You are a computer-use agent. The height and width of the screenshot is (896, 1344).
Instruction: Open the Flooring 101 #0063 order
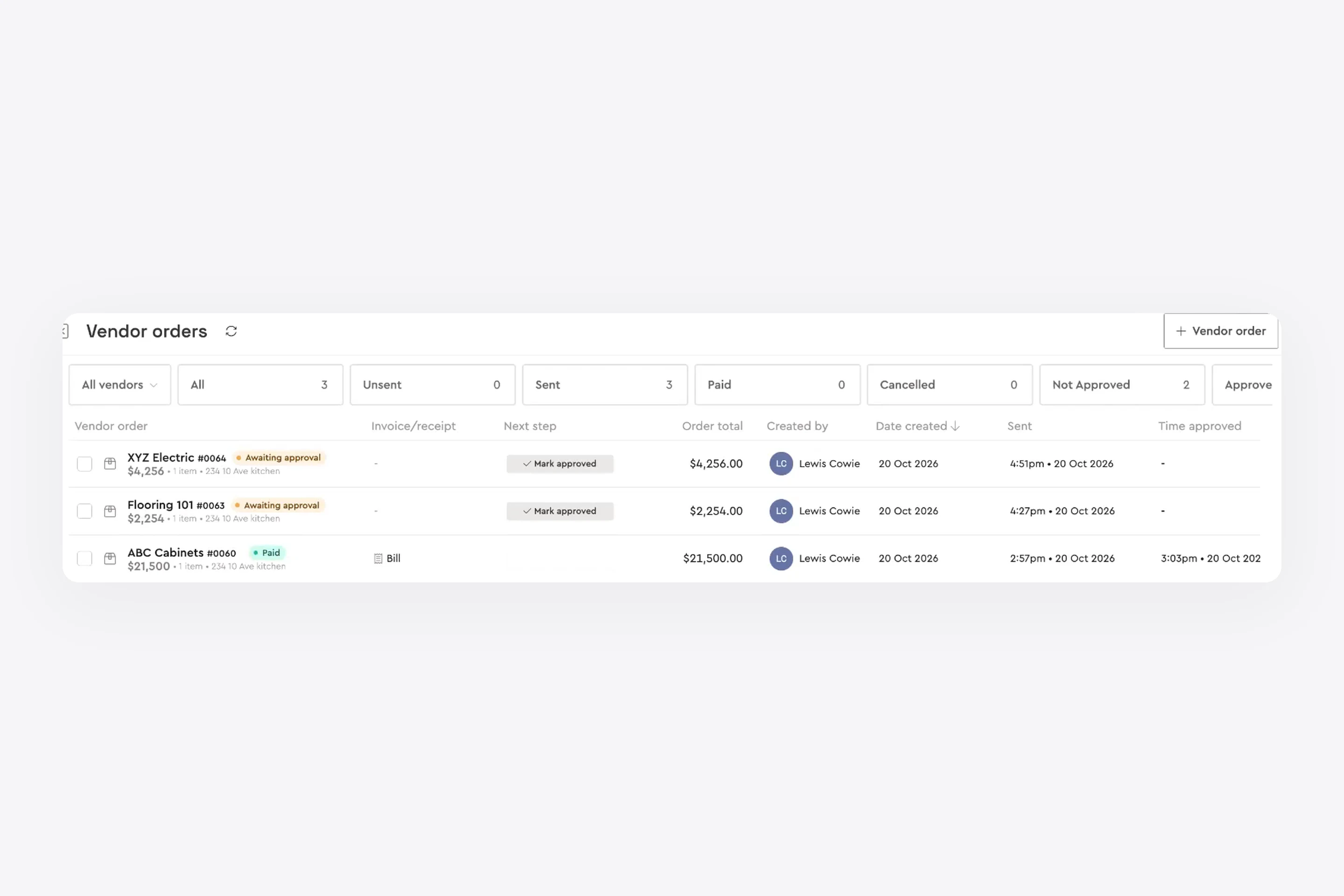coord(176,505)
